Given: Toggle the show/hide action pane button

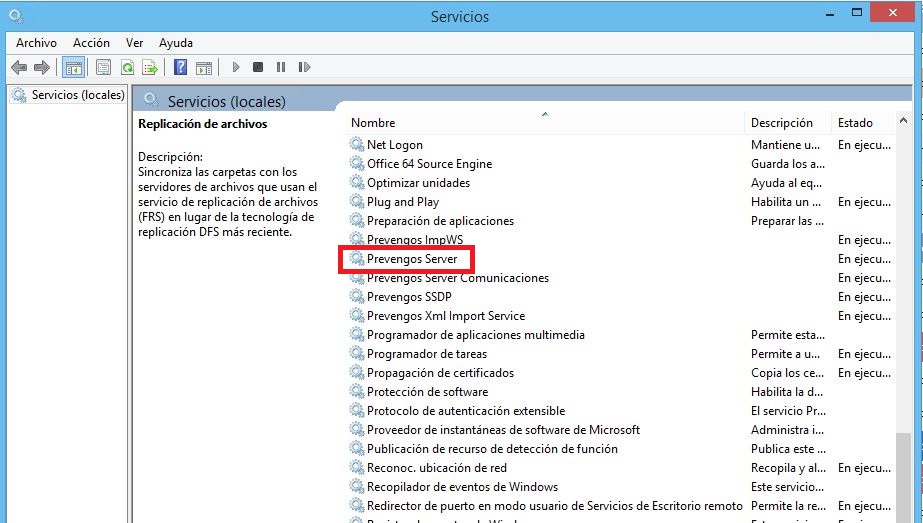Looking at the screenshot, I should click(x=204, y=67).
